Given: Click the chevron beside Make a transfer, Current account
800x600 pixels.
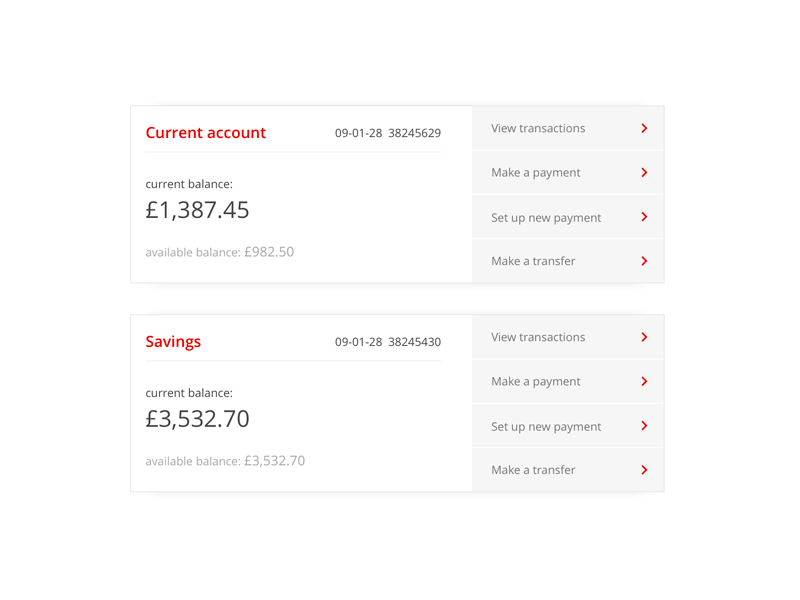Looking at the screenshot, I should 644,261.
